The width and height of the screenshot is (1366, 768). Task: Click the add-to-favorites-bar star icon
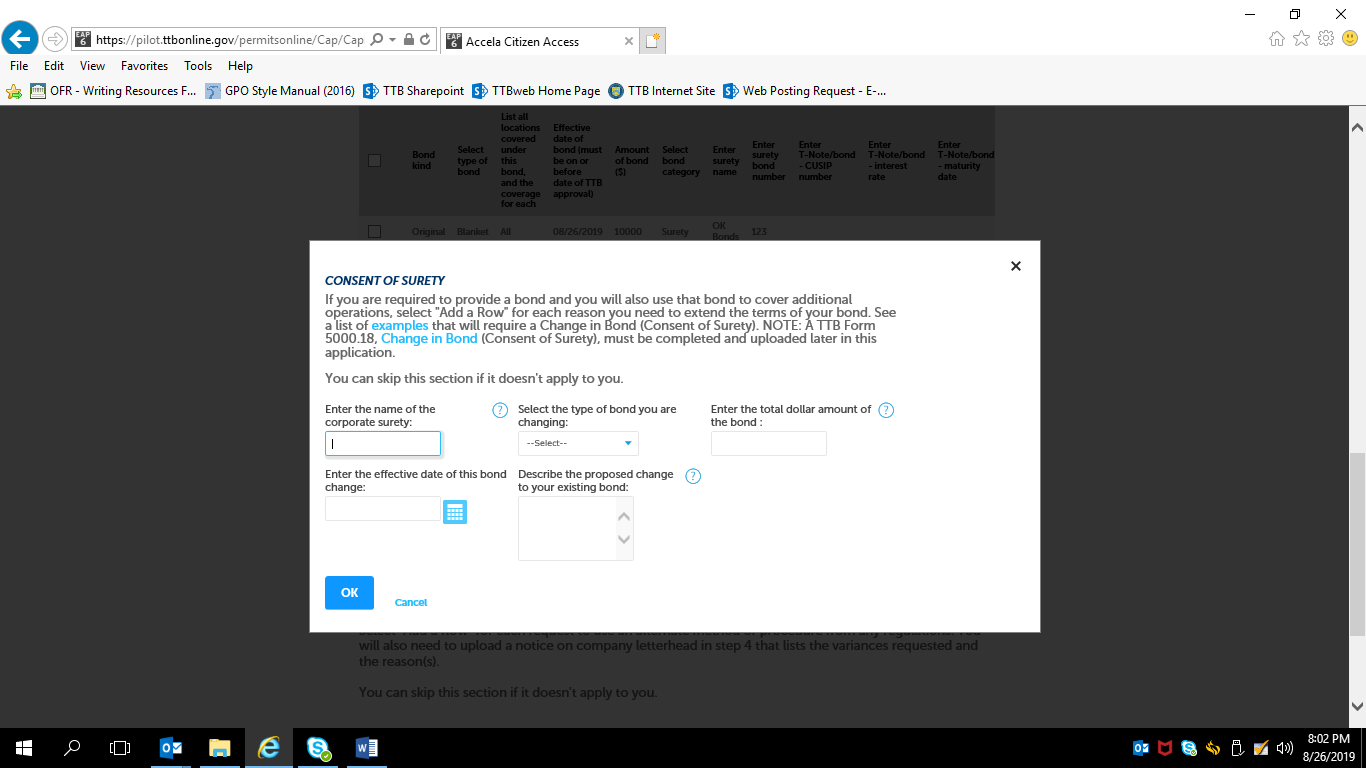click(x=14, y=91)
